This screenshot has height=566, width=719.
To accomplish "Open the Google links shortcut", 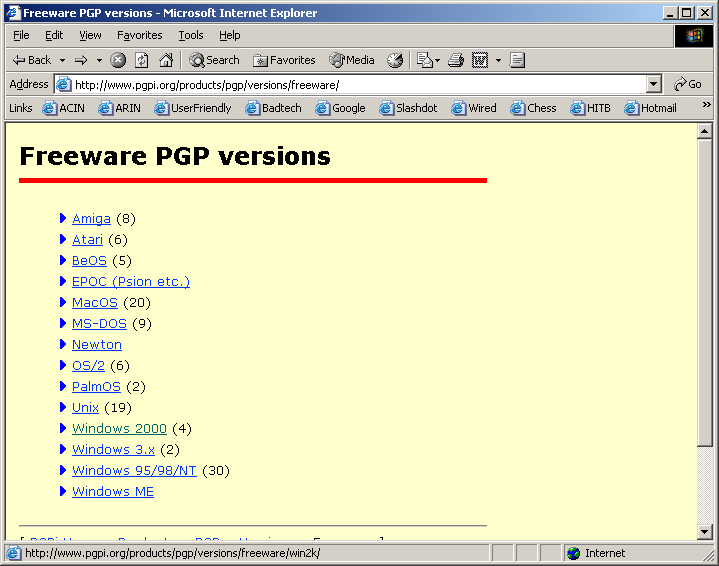I will tap(340, 108).
